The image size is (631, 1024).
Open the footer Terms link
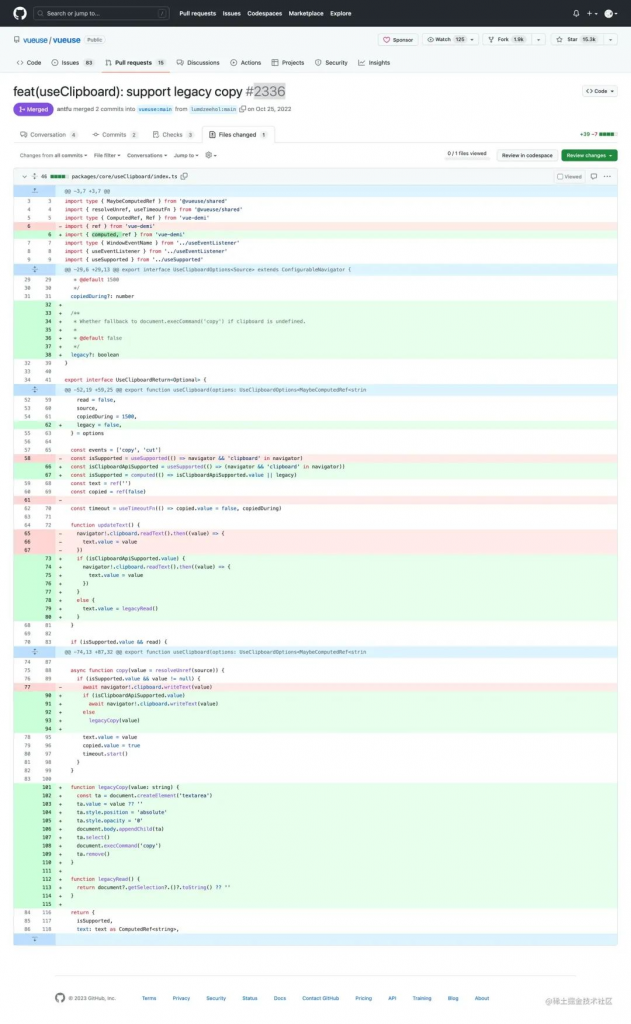[x=149, y=998]
